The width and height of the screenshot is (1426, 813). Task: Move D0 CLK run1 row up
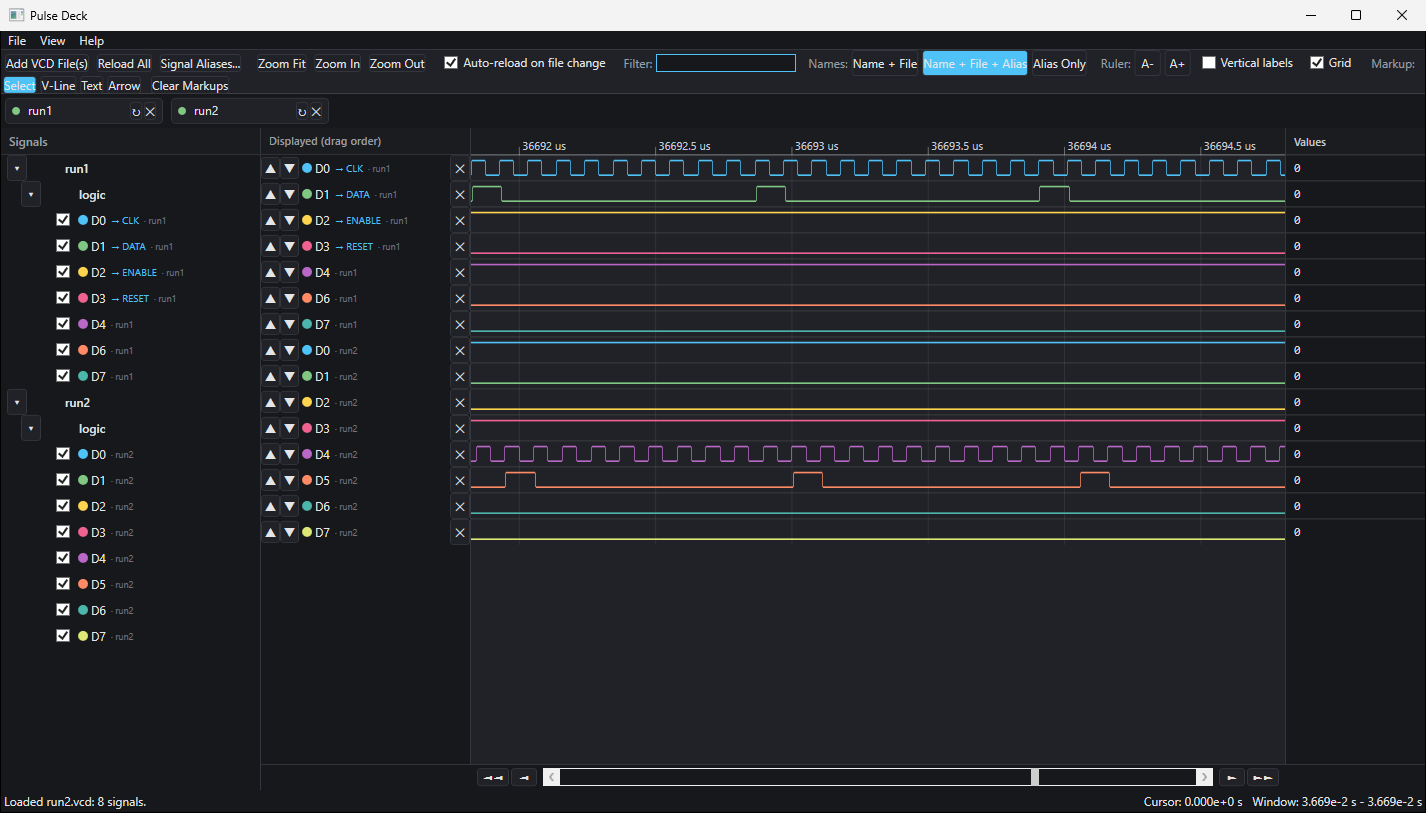pos(270,169)
